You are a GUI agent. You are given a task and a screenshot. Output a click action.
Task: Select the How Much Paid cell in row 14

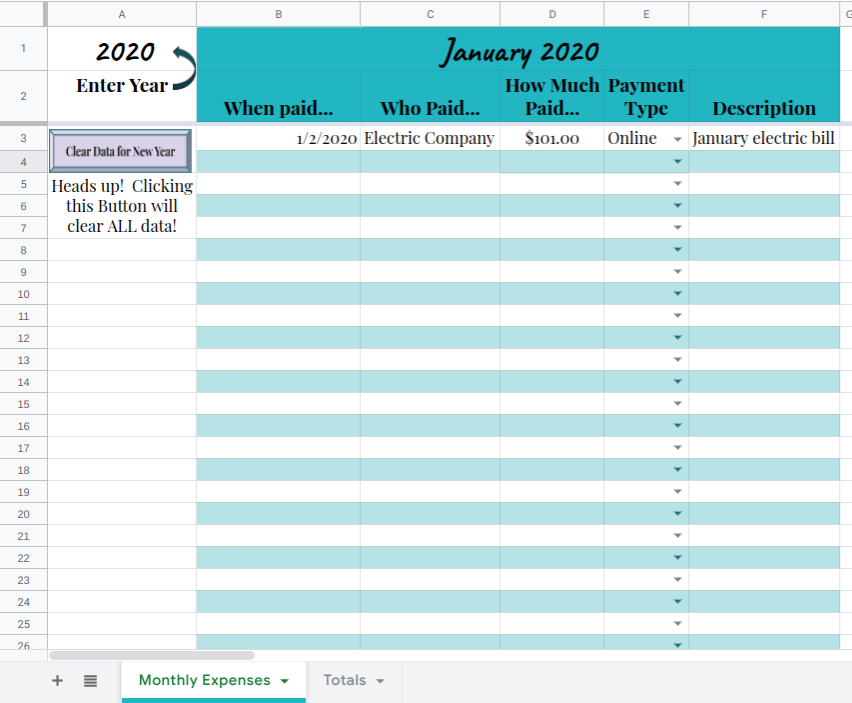[x=552, y=382]
